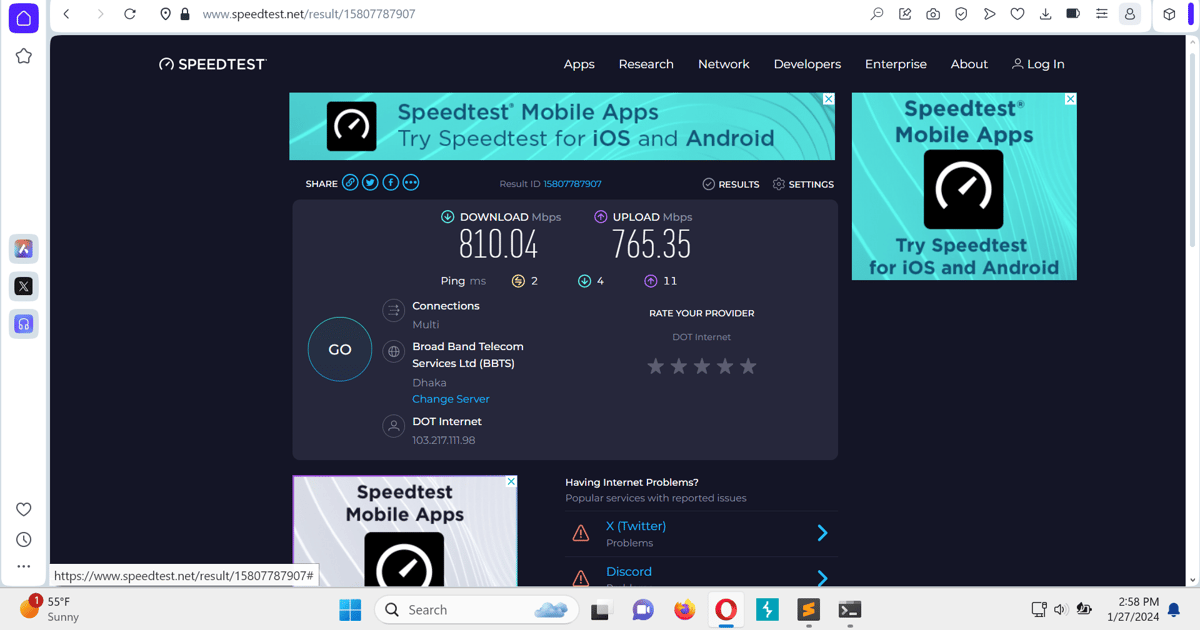
Task: Show more share options
Action: (411, 183)
